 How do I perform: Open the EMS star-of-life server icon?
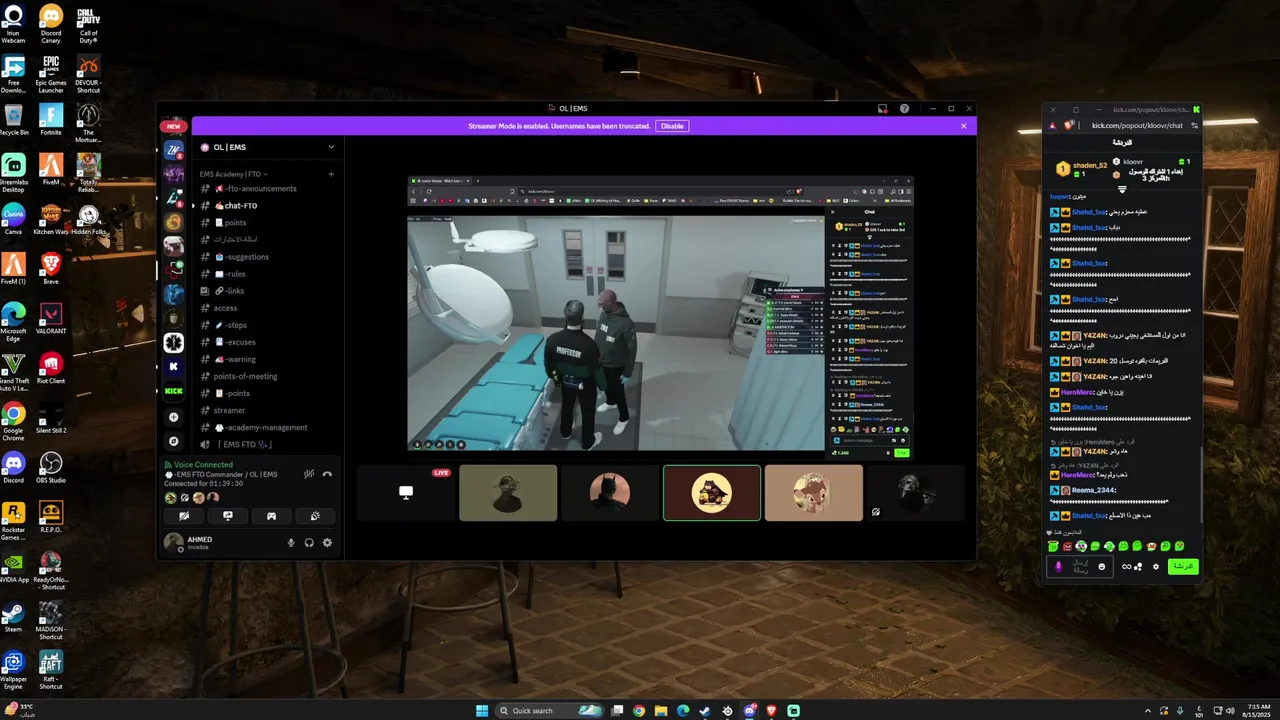174,342
